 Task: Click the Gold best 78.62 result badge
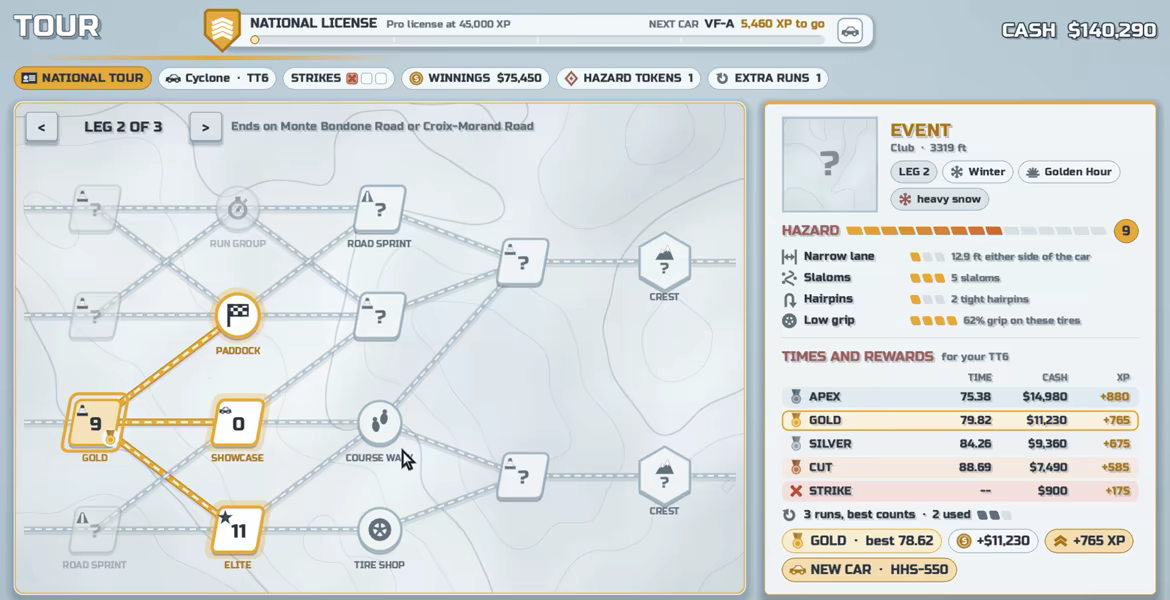(x=862, y=541)
